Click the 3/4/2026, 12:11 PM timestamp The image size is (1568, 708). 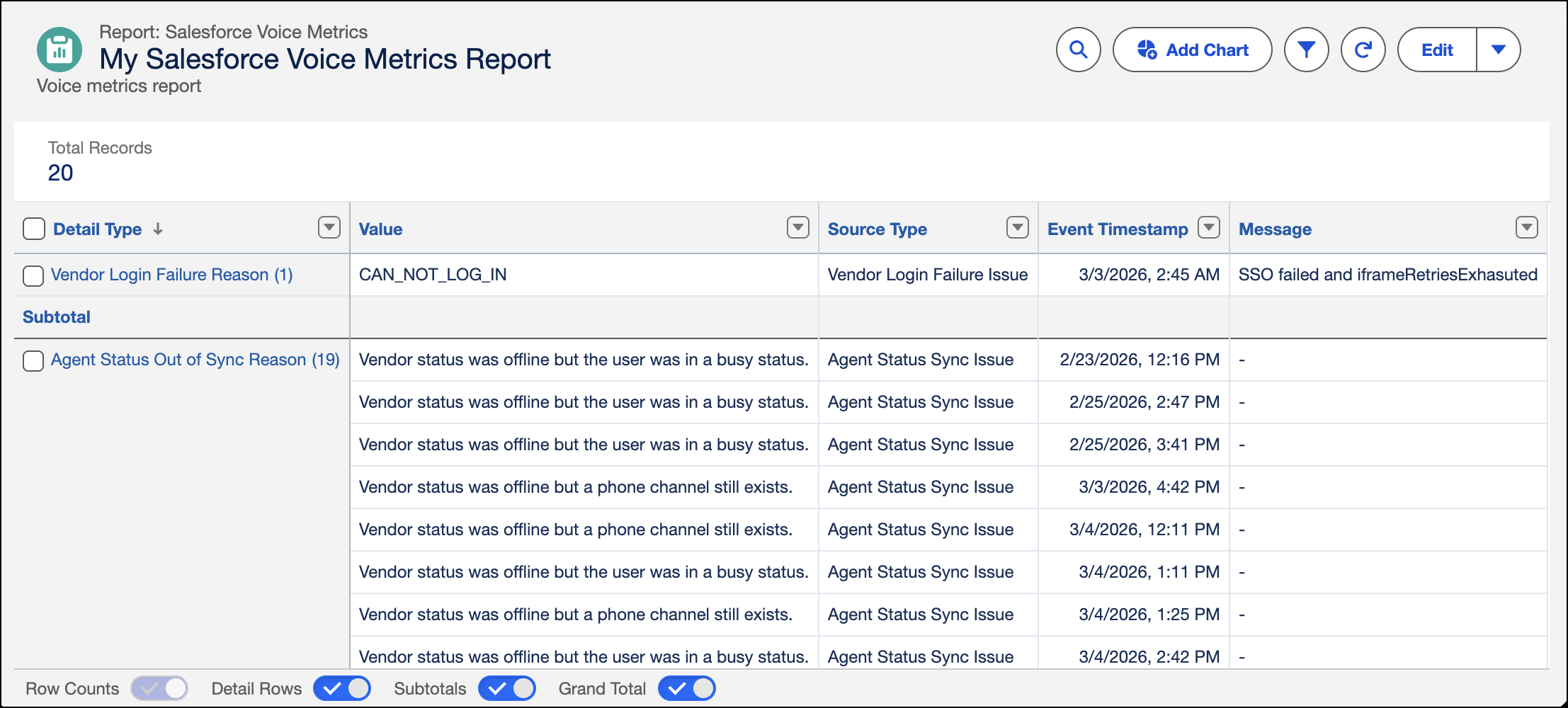click(x=1144, y=530)
